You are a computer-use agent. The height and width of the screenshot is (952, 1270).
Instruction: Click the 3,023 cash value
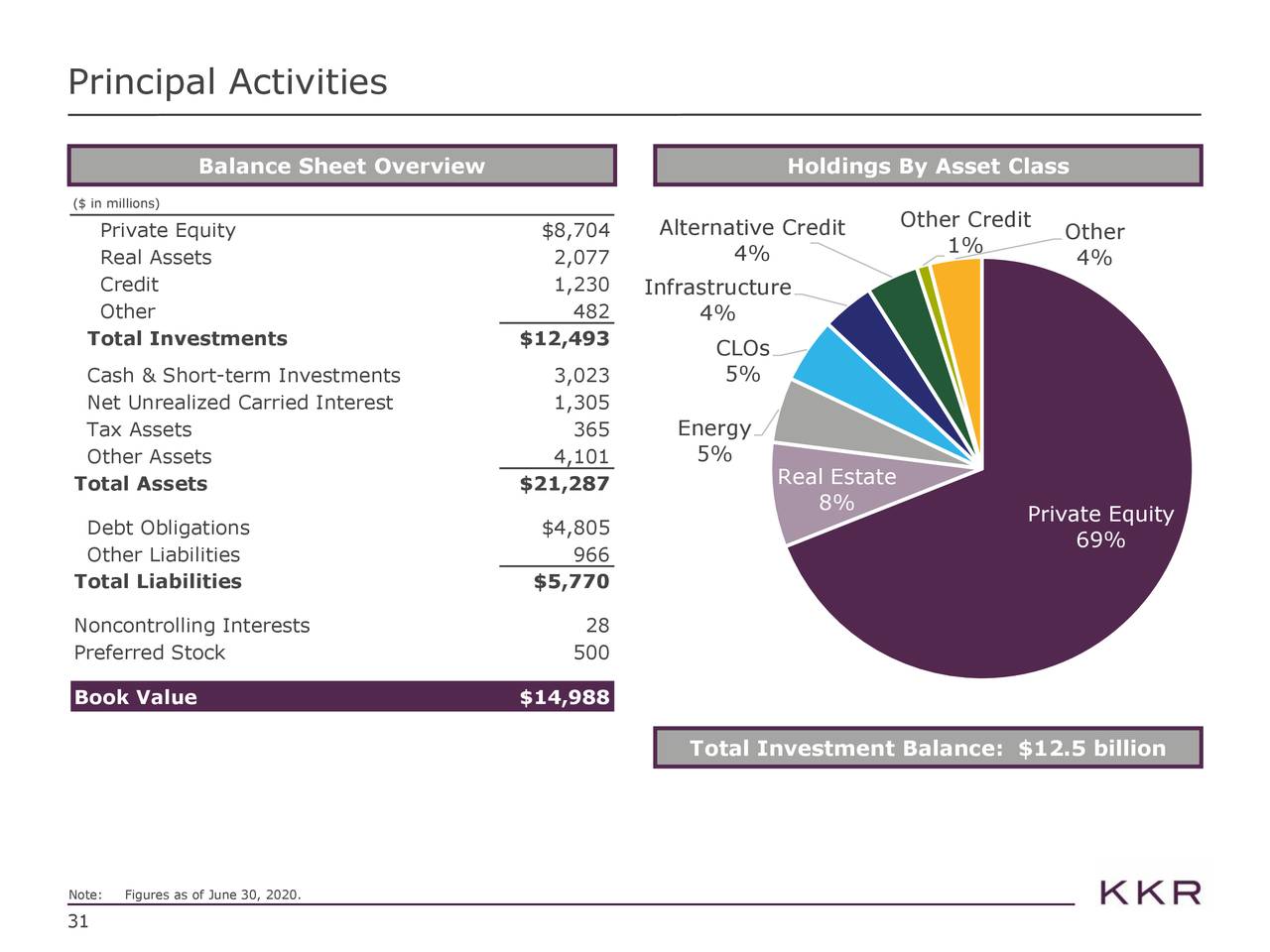click(581, 376)
